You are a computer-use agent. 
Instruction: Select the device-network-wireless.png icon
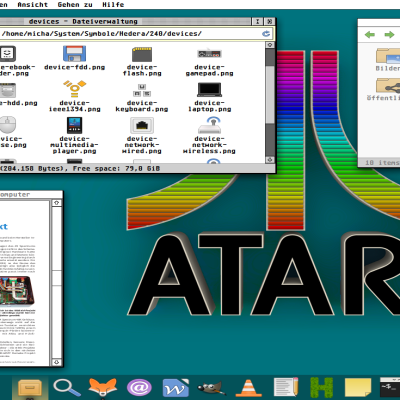tap(209, 125)
